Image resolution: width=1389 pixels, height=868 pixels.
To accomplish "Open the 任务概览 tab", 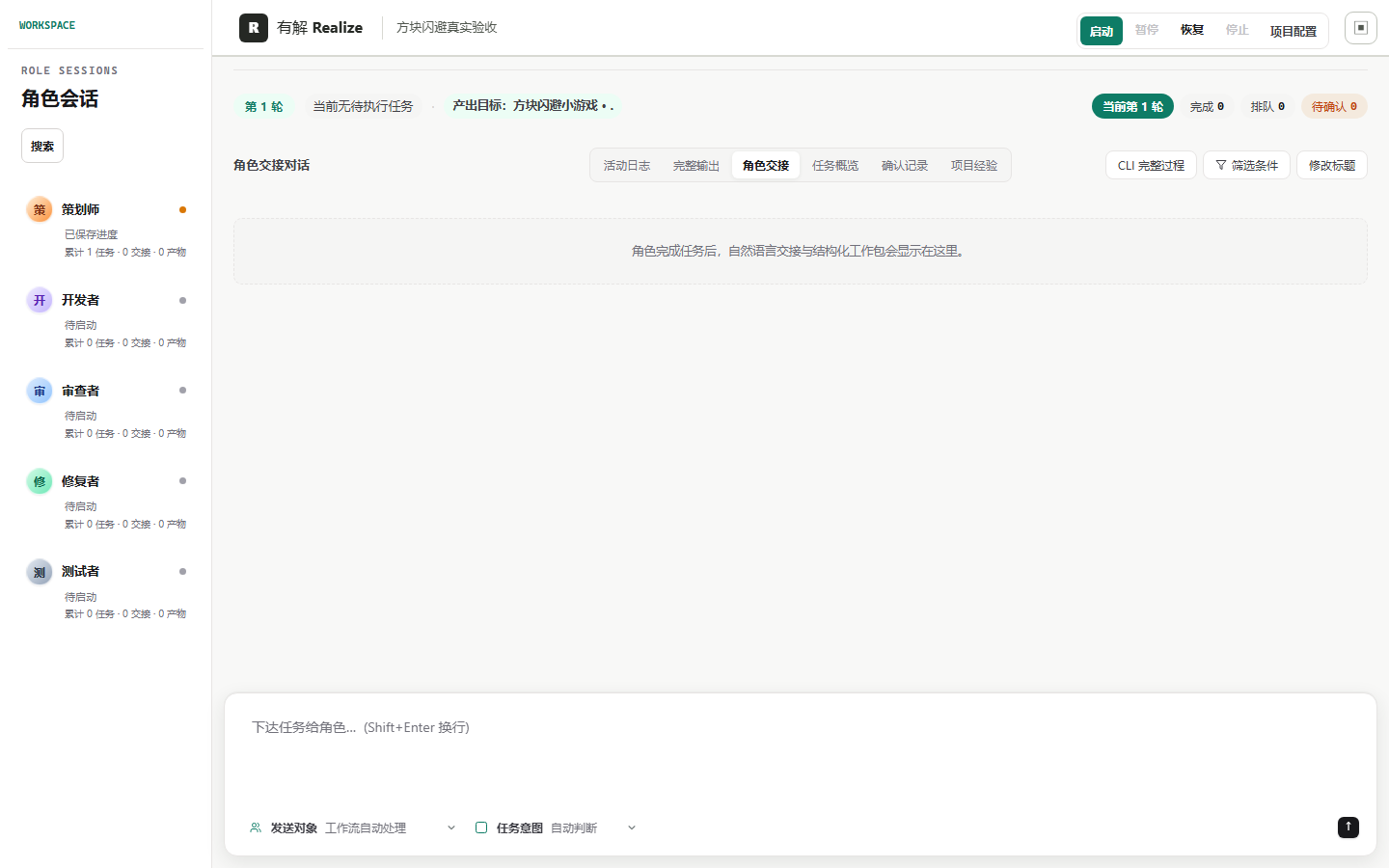I will point(835,165).
